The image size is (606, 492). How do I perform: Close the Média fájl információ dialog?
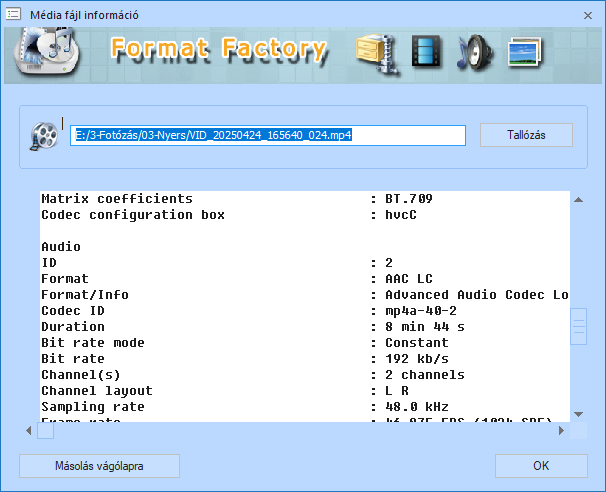[x=588, y=15]
